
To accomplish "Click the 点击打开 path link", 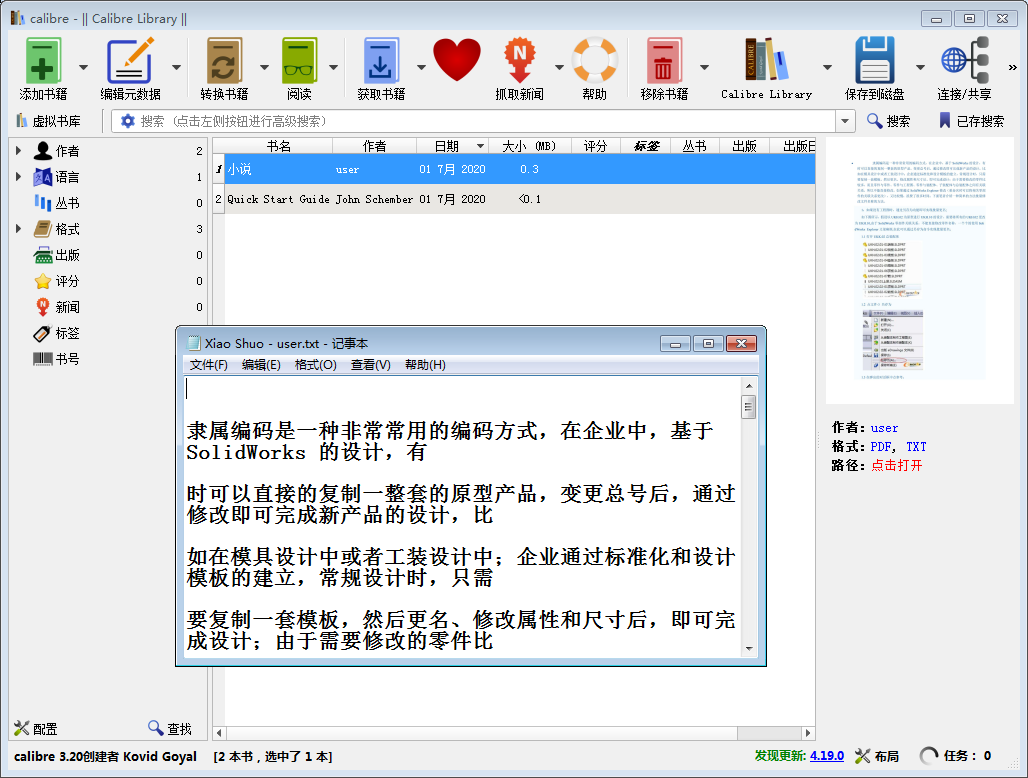I will click(897, 465).
